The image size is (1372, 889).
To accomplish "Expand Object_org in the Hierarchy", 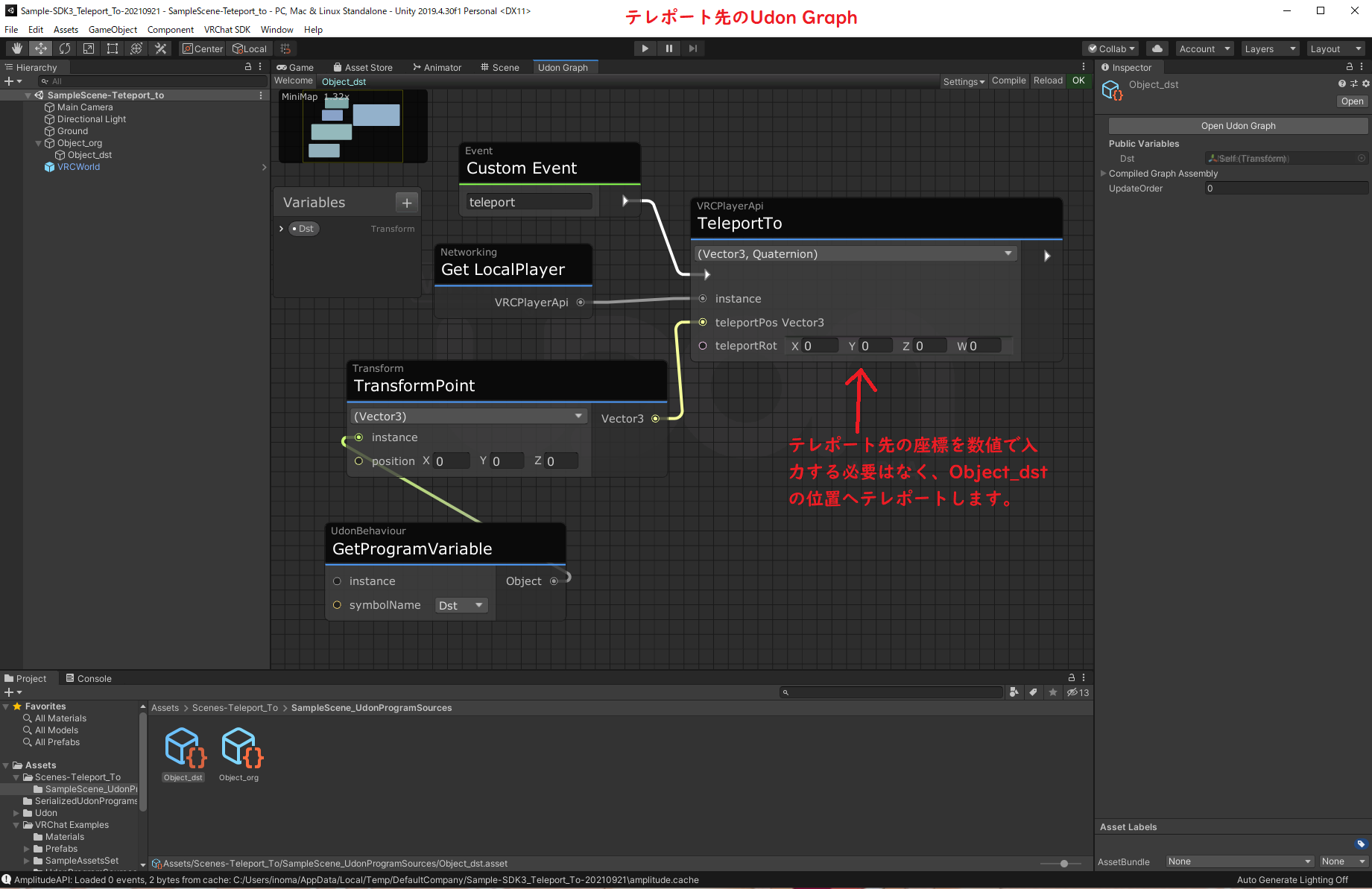I will click(37, 142).
